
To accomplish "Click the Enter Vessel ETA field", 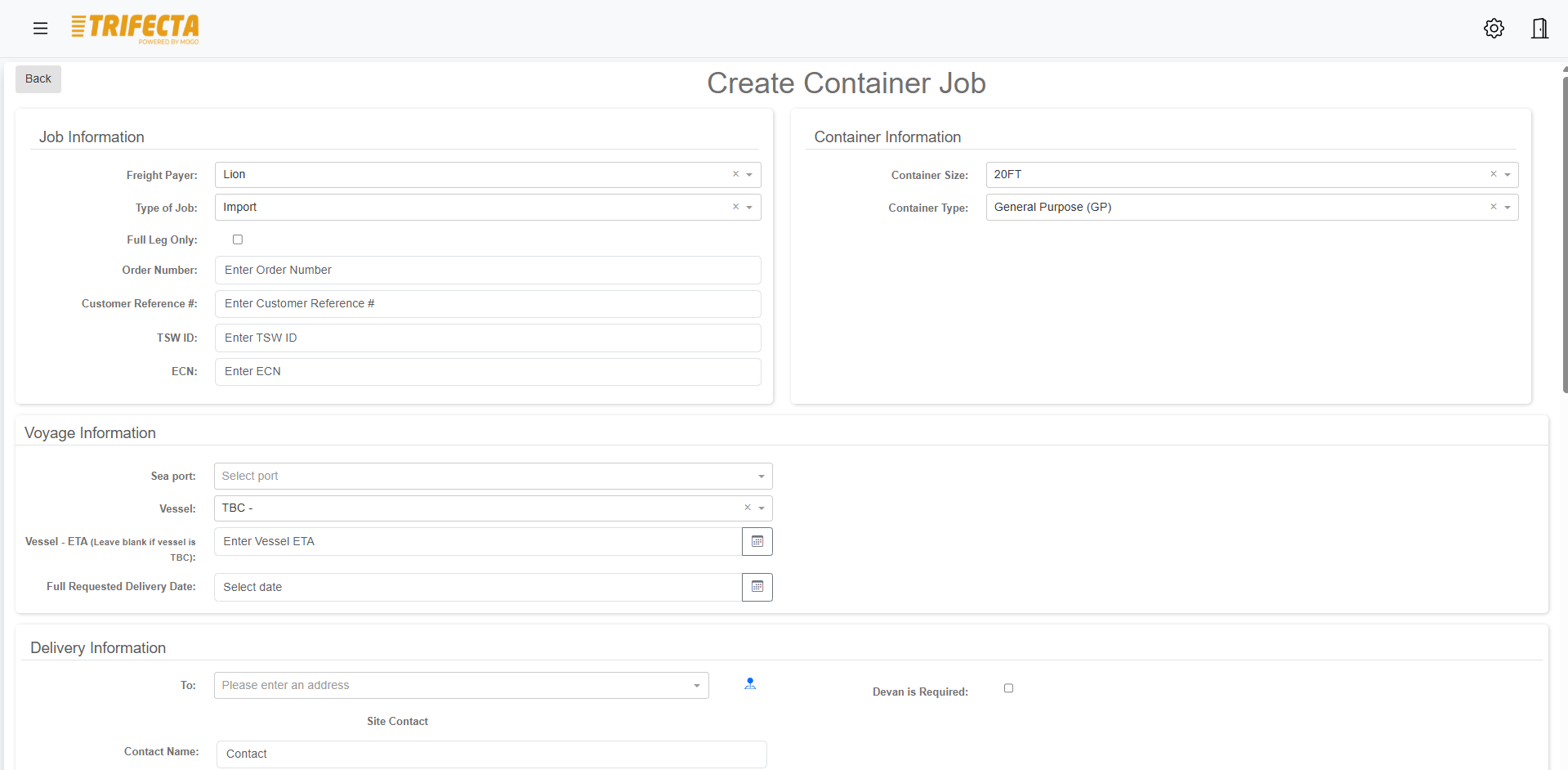I will point(478,541).
